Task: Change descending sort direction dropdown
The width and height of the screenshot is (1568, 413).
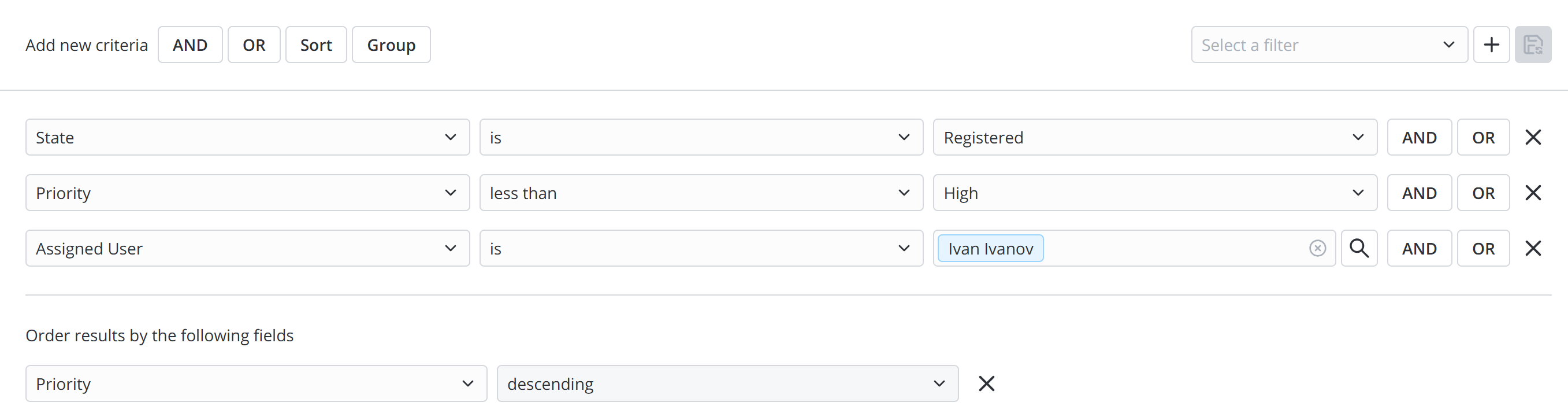Action: (727, 383)
